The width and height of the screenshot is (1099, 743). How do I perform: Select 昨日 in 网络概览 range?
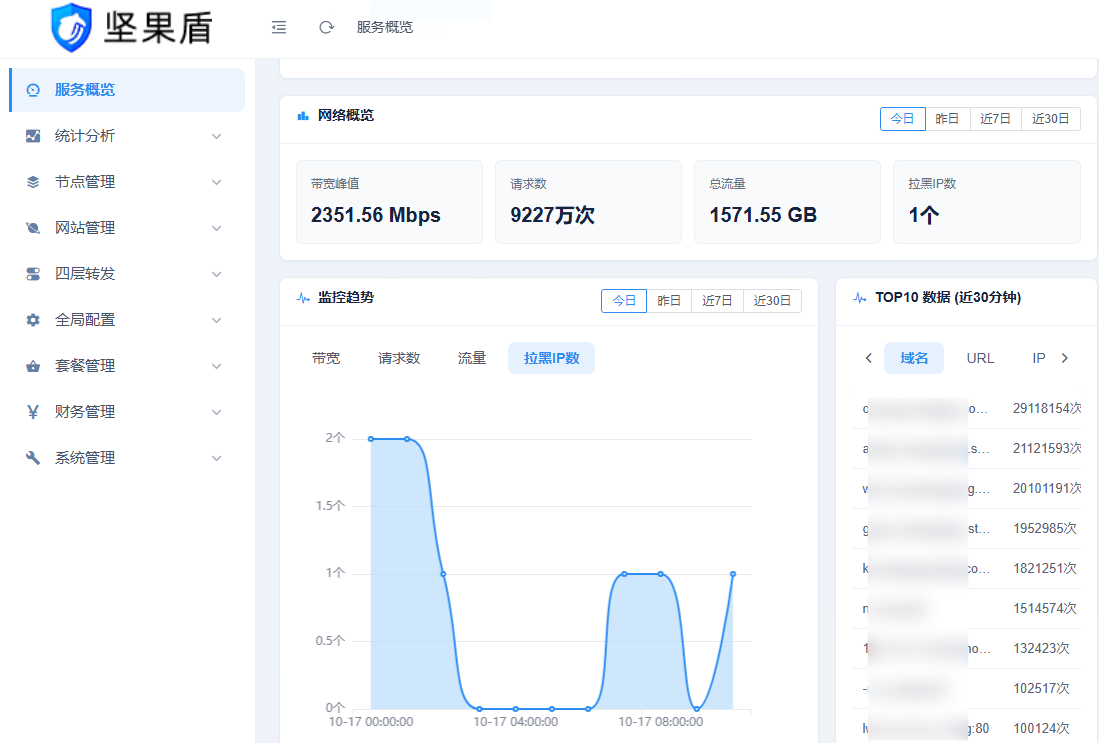[x=948, y=118]
